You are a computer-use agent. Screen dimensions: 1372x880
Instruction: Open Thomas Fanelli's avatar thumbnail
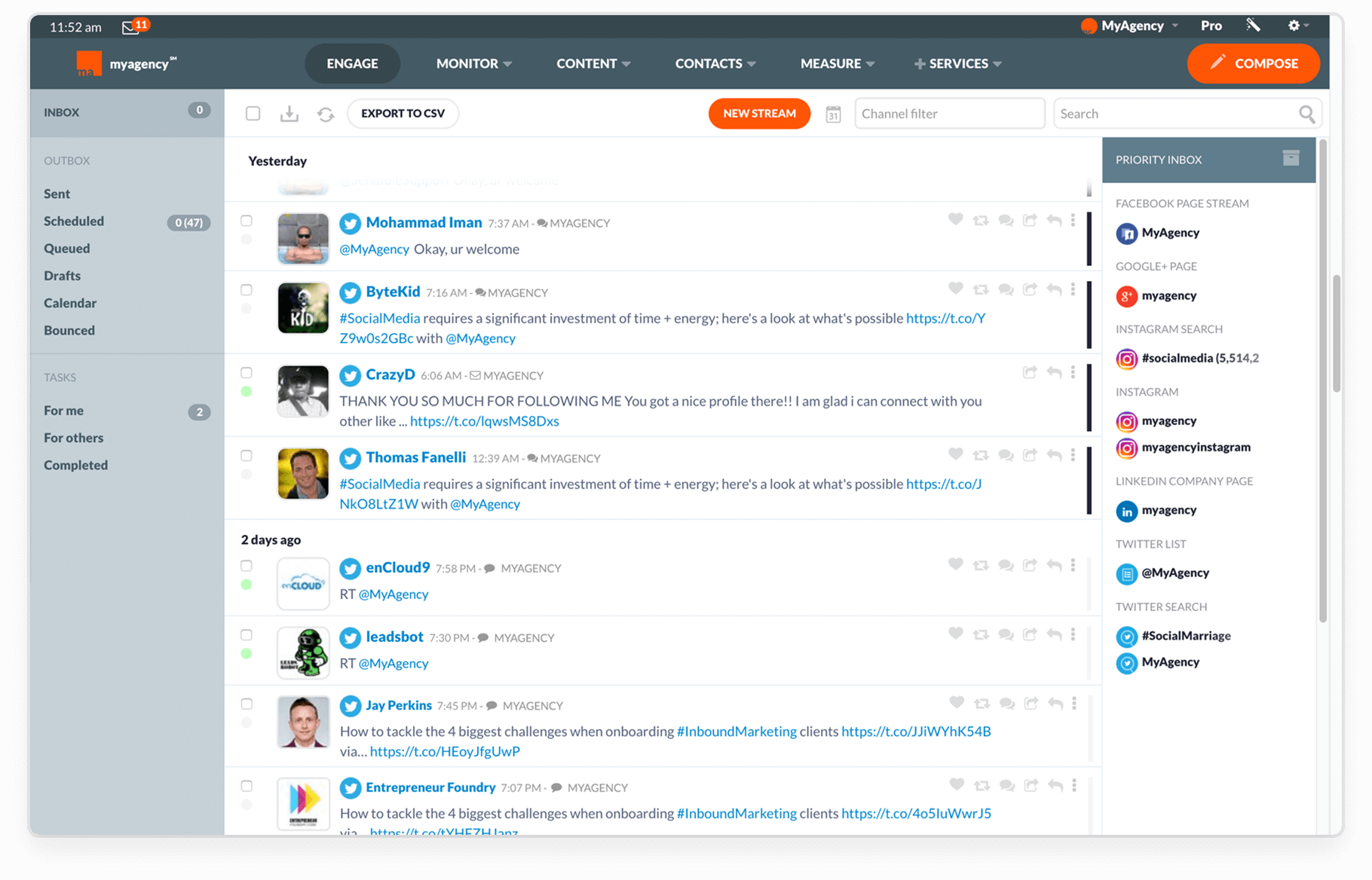coord(303,474)
